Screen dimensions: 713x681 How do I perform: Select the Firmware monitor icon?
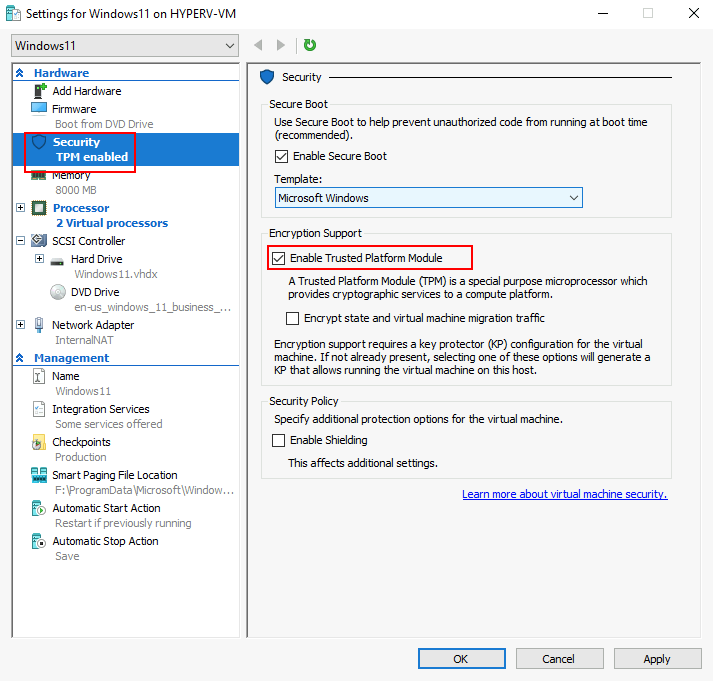39,109
